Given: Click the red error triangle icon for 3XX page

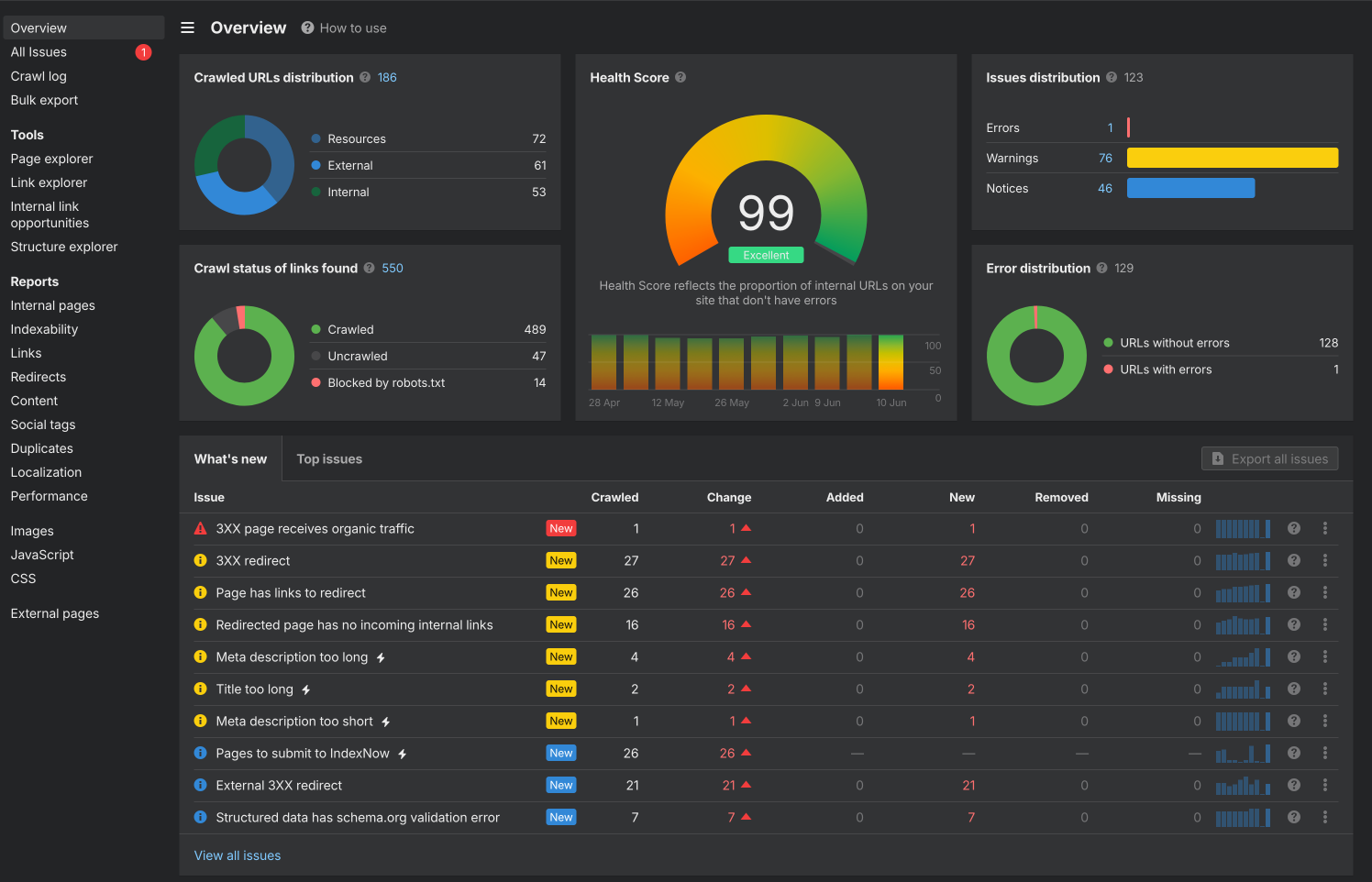Looking at the screenshot, I should [x=200, y=528].
